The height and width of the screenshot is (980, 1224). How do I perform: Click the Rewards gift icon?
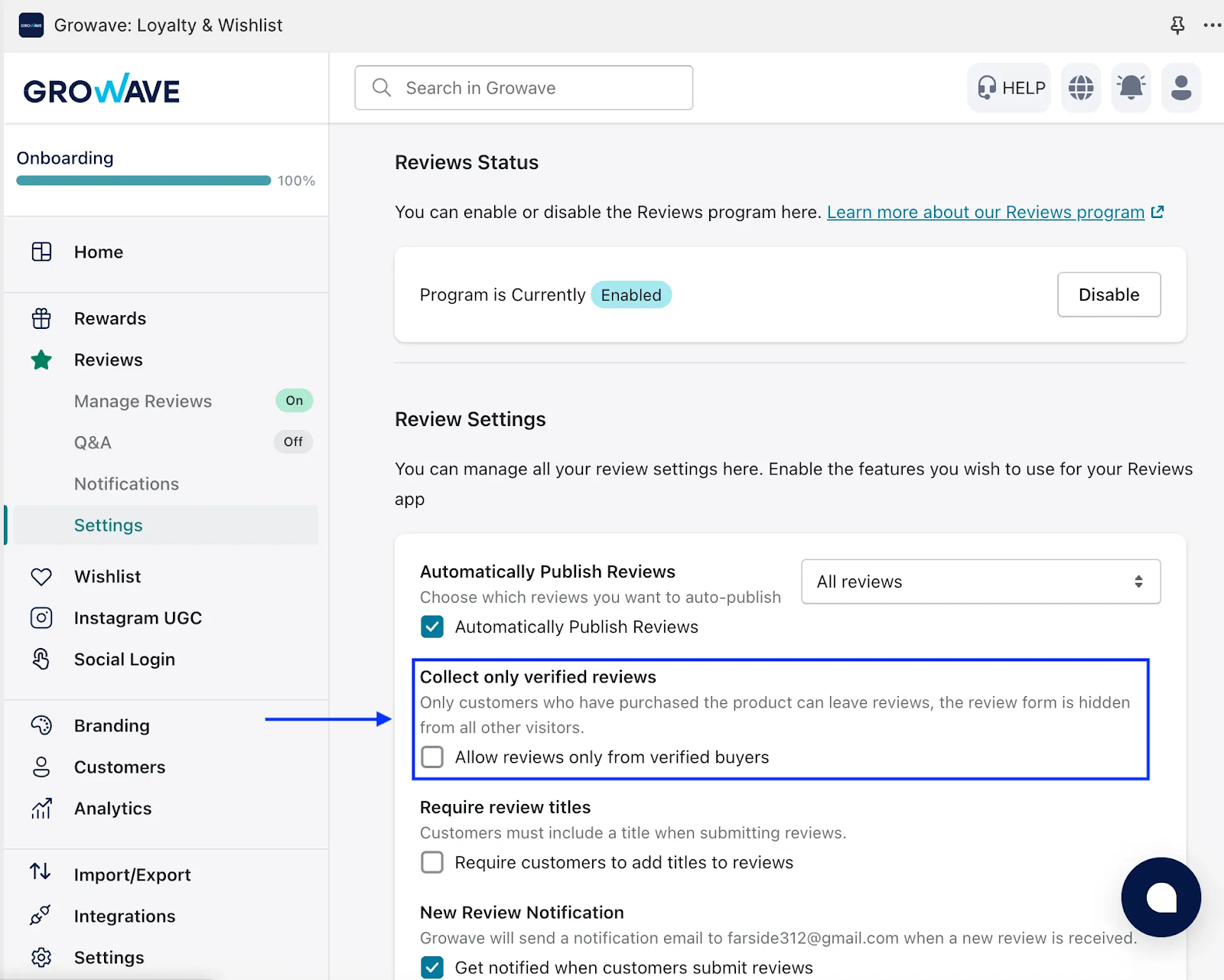[41, 318]
